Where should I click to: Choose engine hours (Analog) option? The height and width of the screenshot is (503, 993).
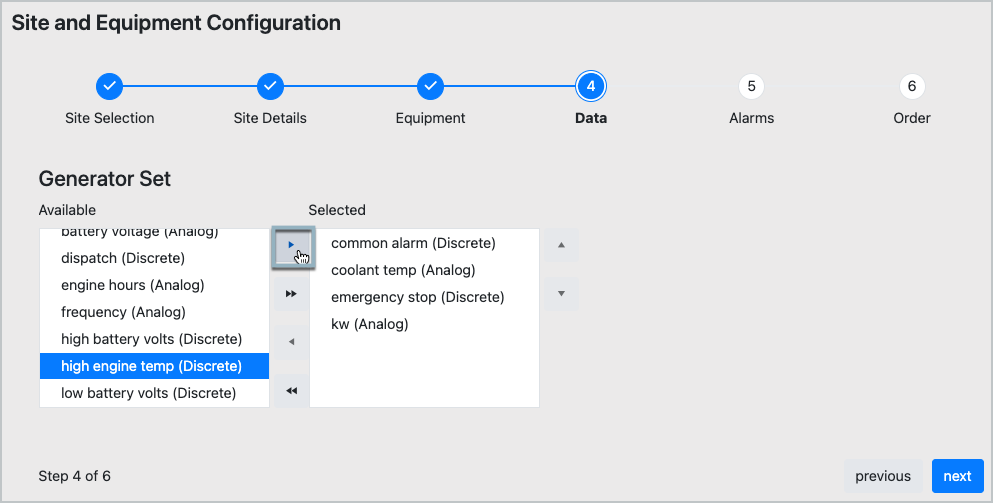tap(133, 285)
